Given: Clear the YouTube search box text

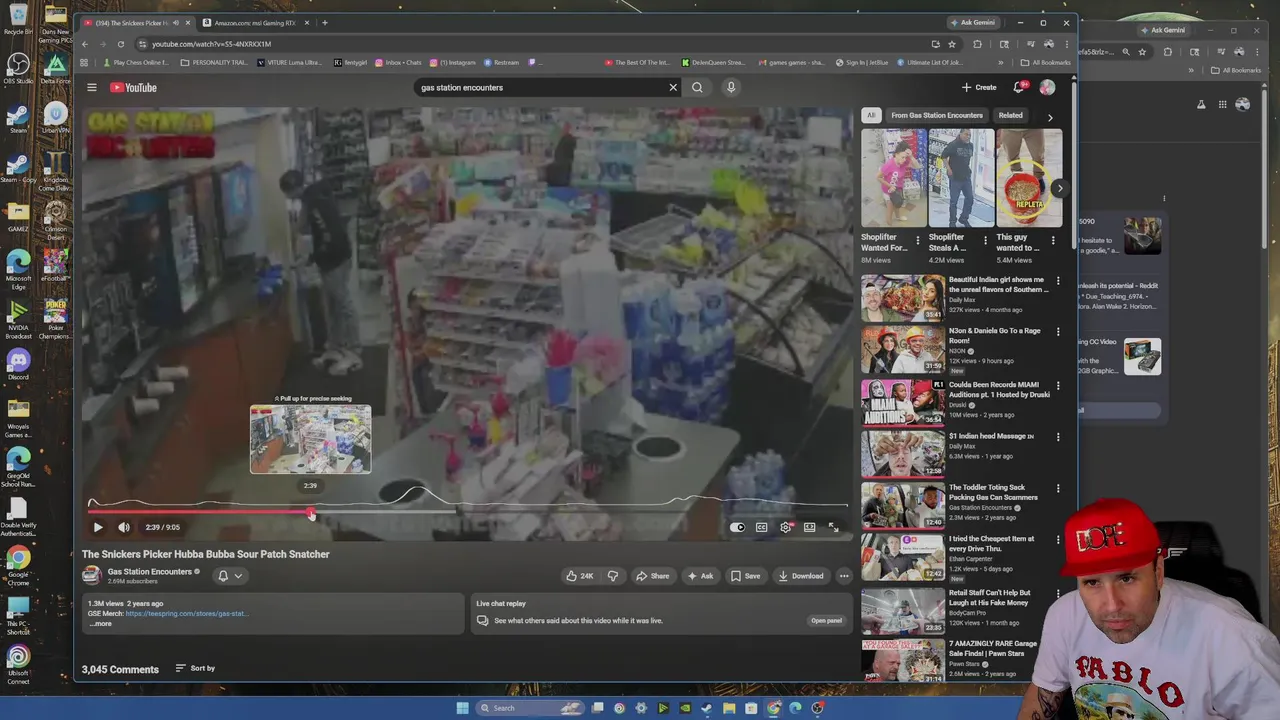Looking at the screenshot, I should tap(673, 88).
